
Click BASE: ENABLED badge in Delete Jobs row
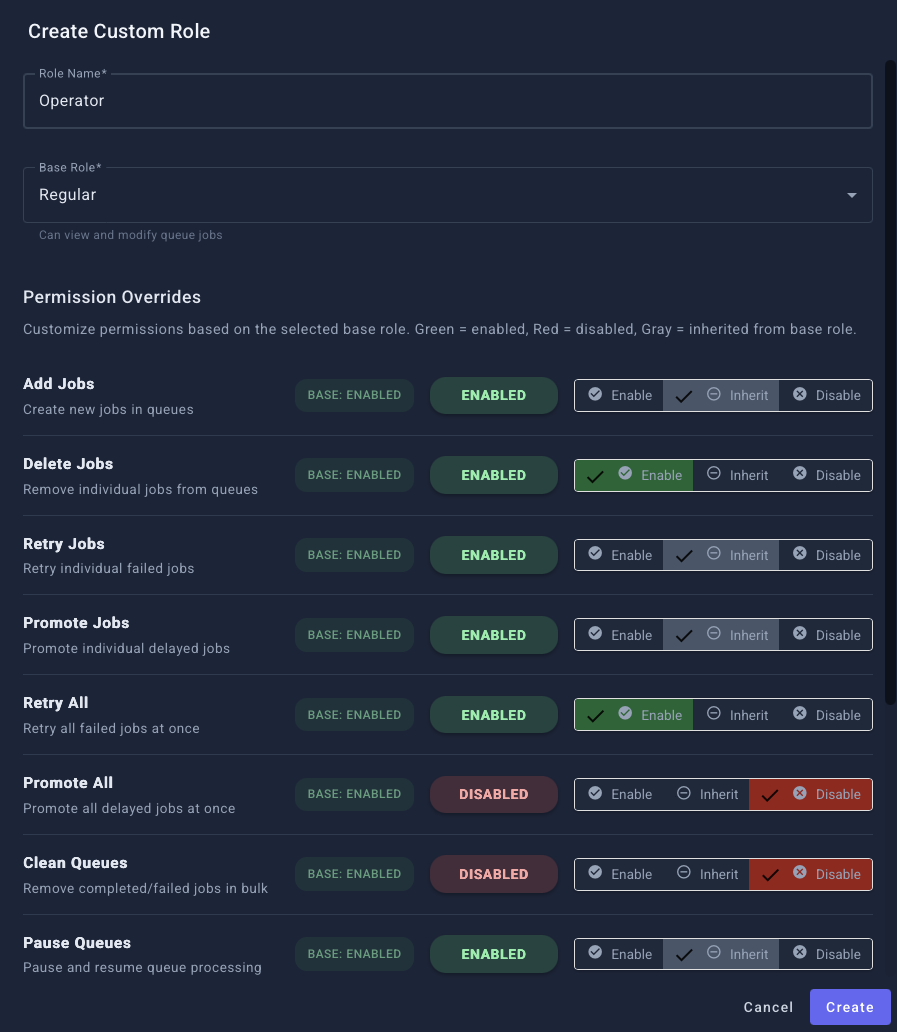click(x=354, y=475)
